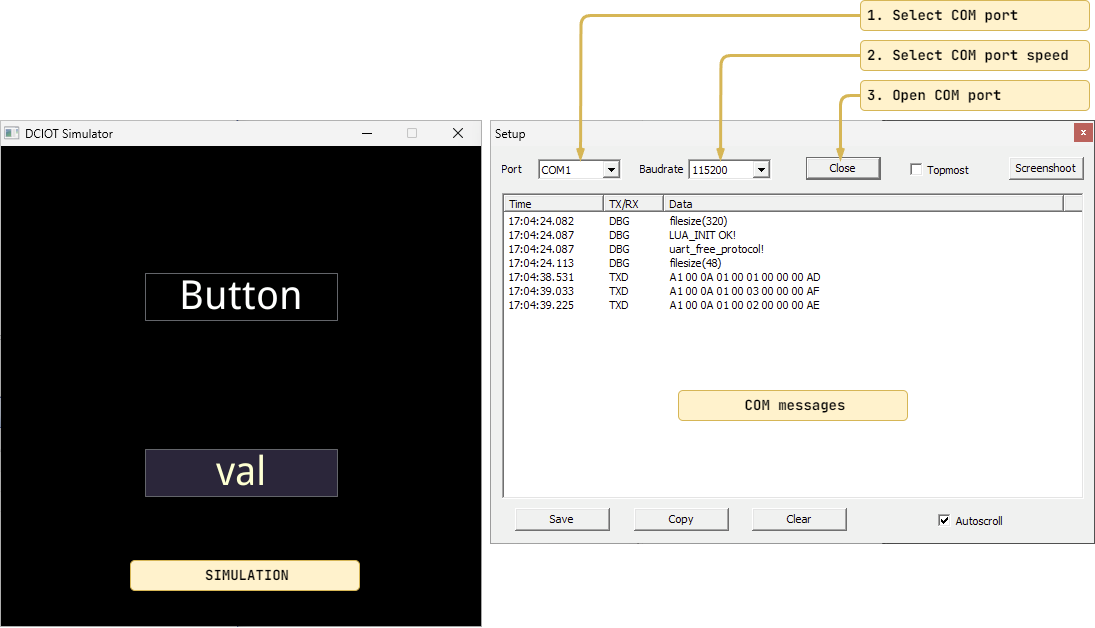Click the TX/RX column header
This screenshot has width=1095, height=628.
pos(632,204)
